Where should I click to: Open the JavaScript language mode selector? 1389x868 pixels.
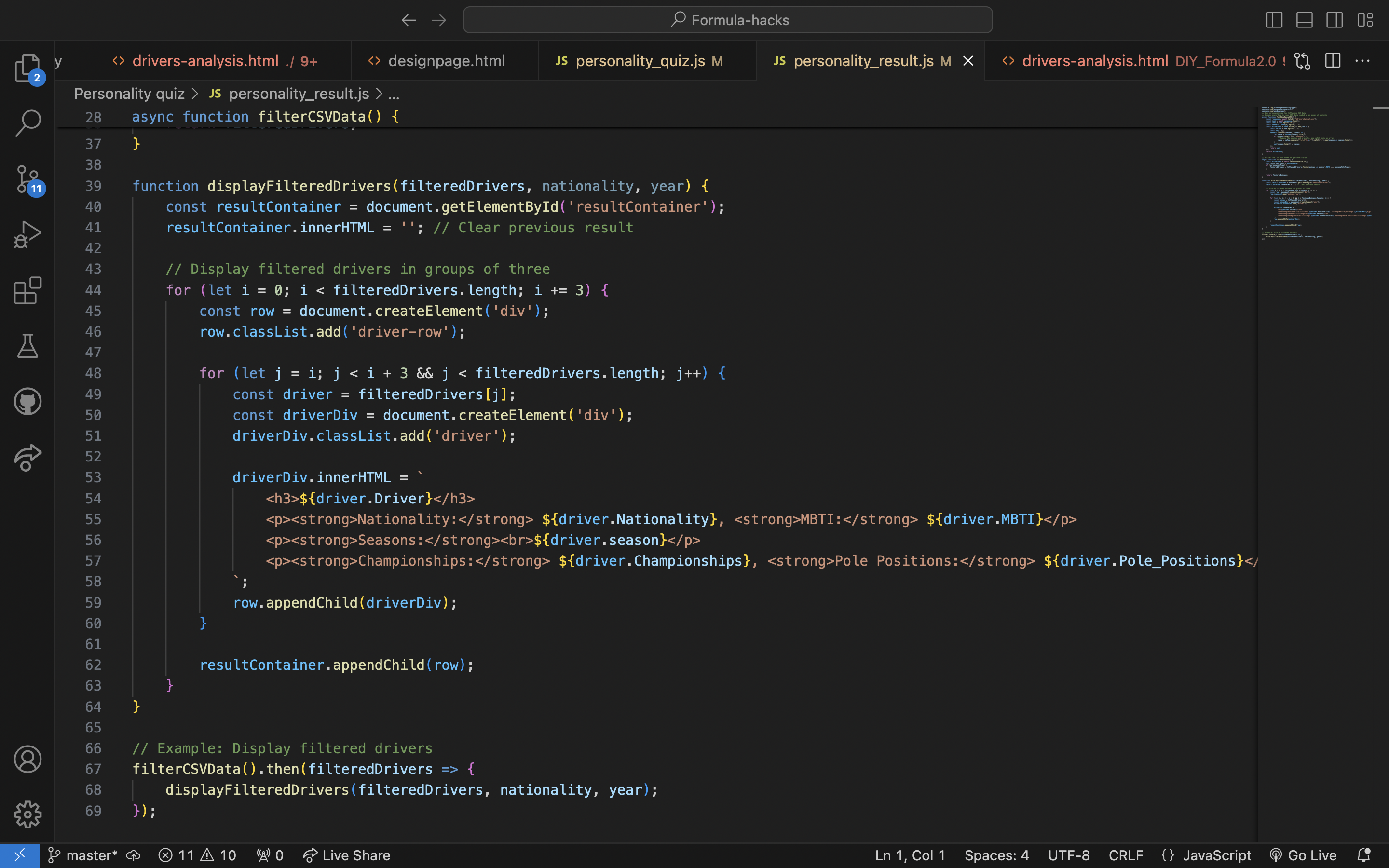1216,855
